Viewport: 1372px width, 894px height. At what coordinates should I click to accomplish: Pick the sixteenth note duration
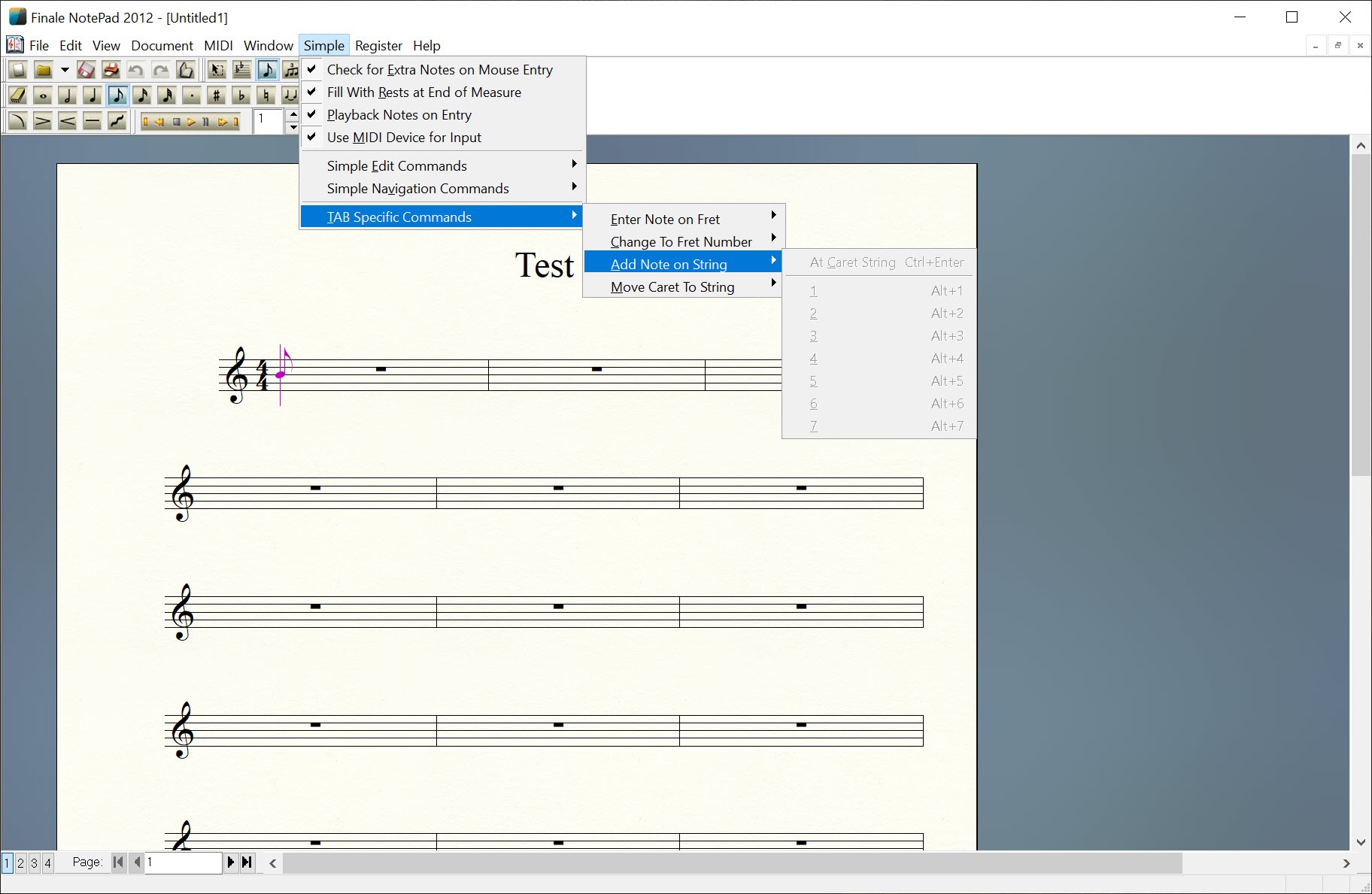pyautogui.click(x=142, y=95)
